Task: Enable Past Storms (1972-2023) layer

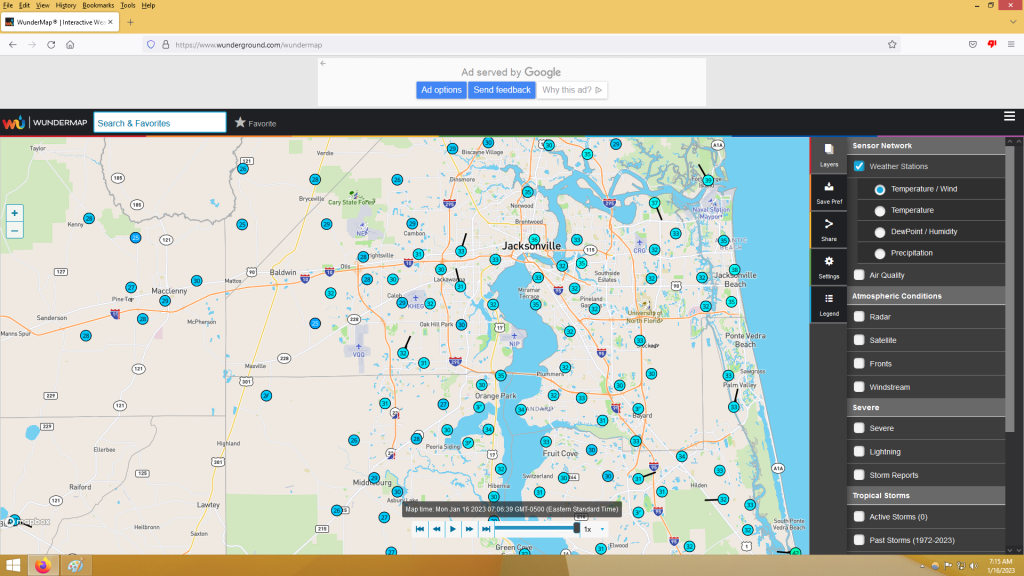Action: point(859,540)
